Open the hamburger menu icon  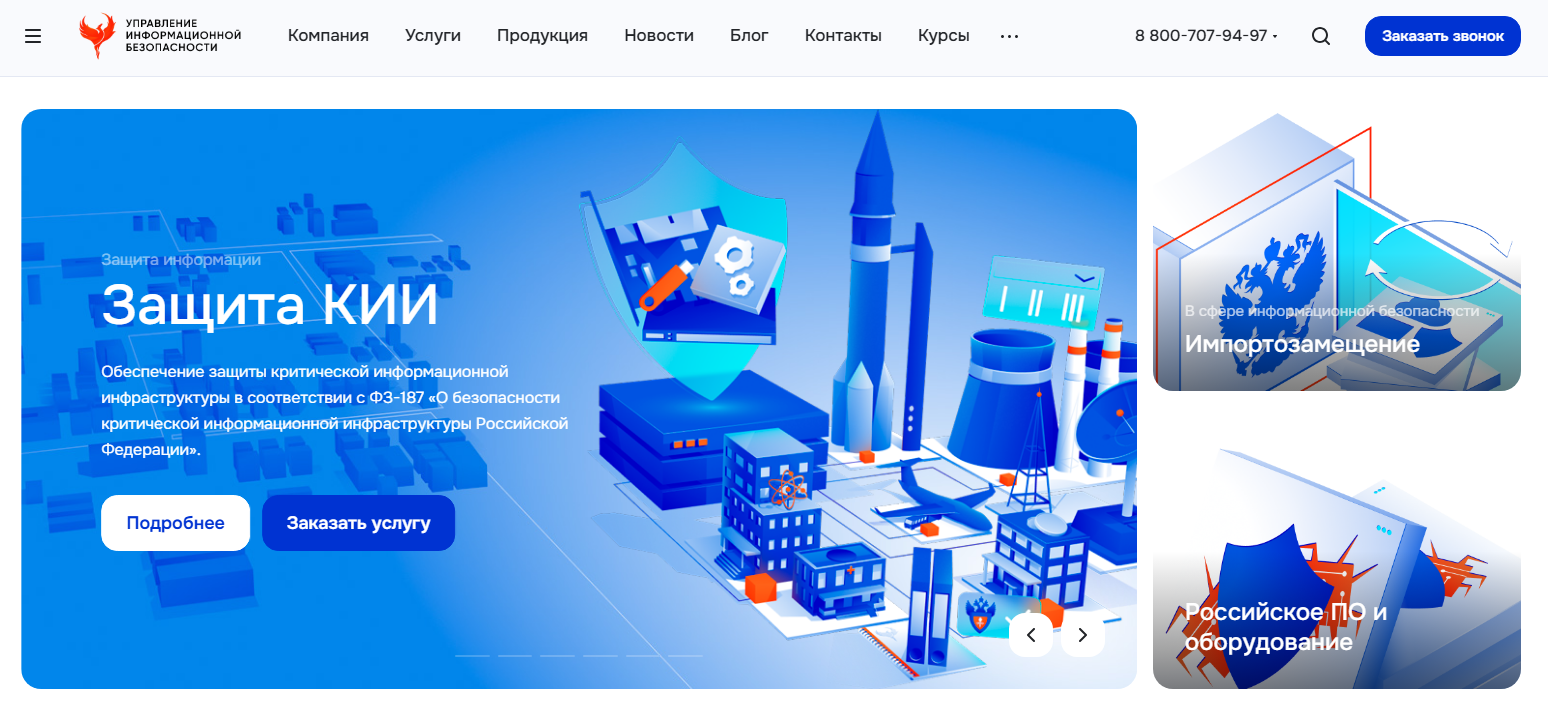(x=33, y=36)
